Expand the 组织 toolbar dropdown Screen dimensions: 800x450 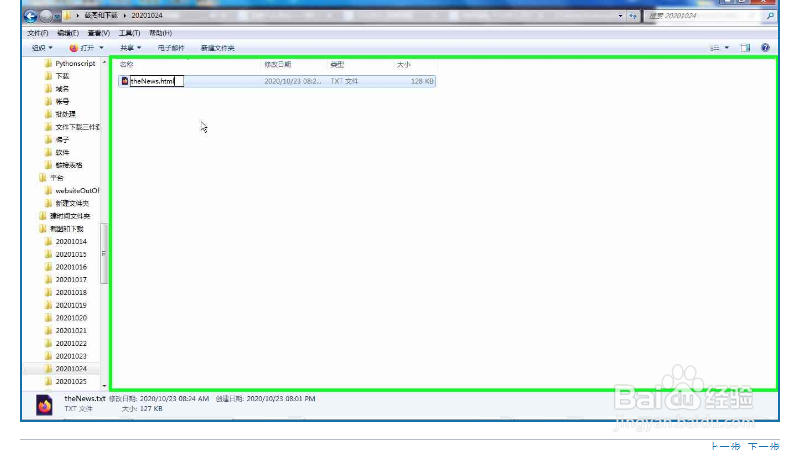click(x=42, y=48)
